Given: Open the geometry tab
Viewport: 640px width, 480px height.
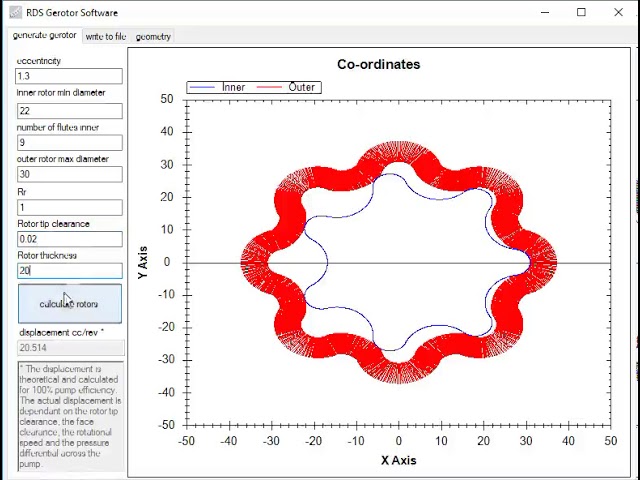Looking at the screenshot, I should point(153,37).
